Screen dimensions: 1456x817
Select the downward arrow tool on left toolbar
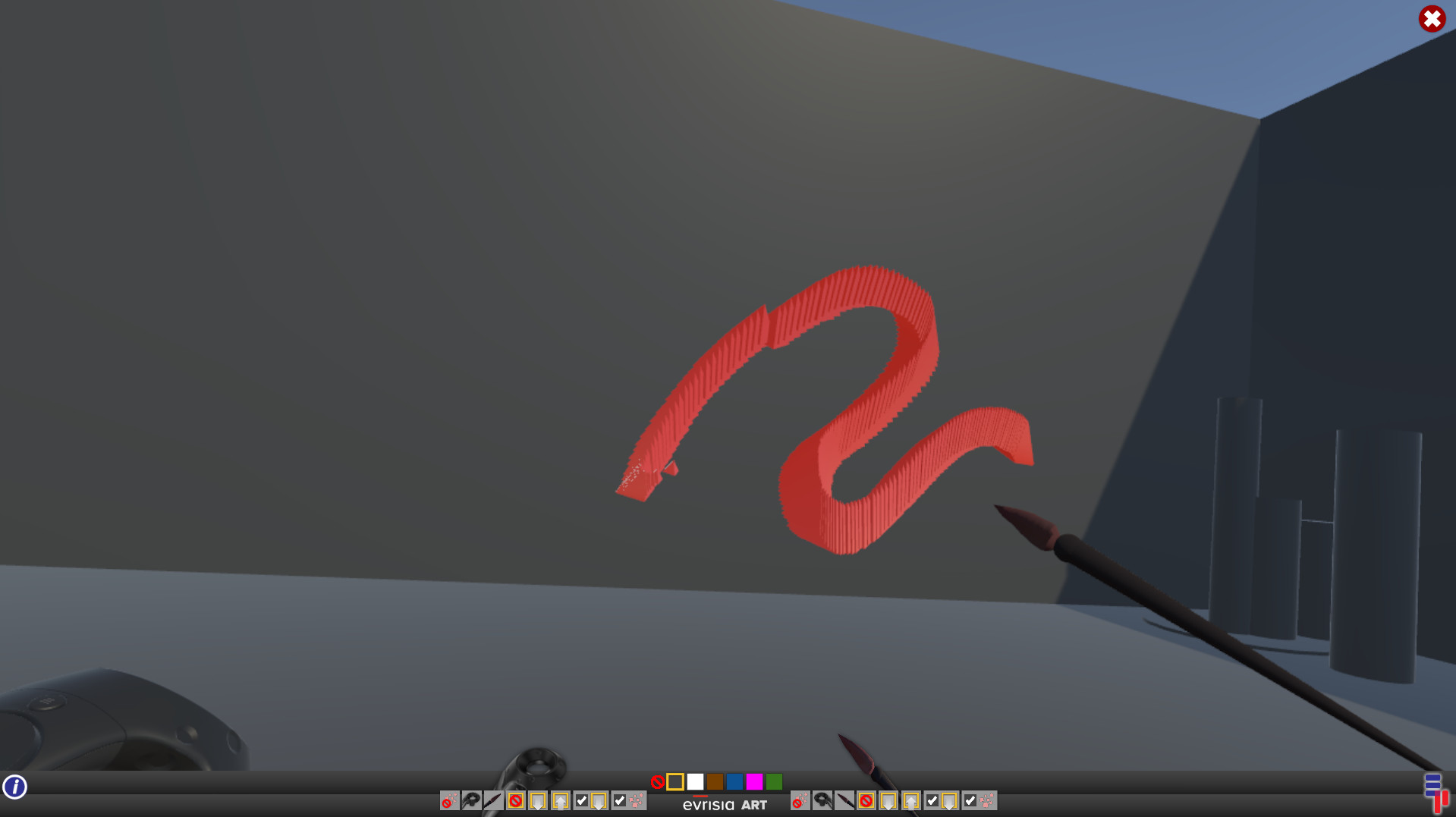(x=537, y=802)
